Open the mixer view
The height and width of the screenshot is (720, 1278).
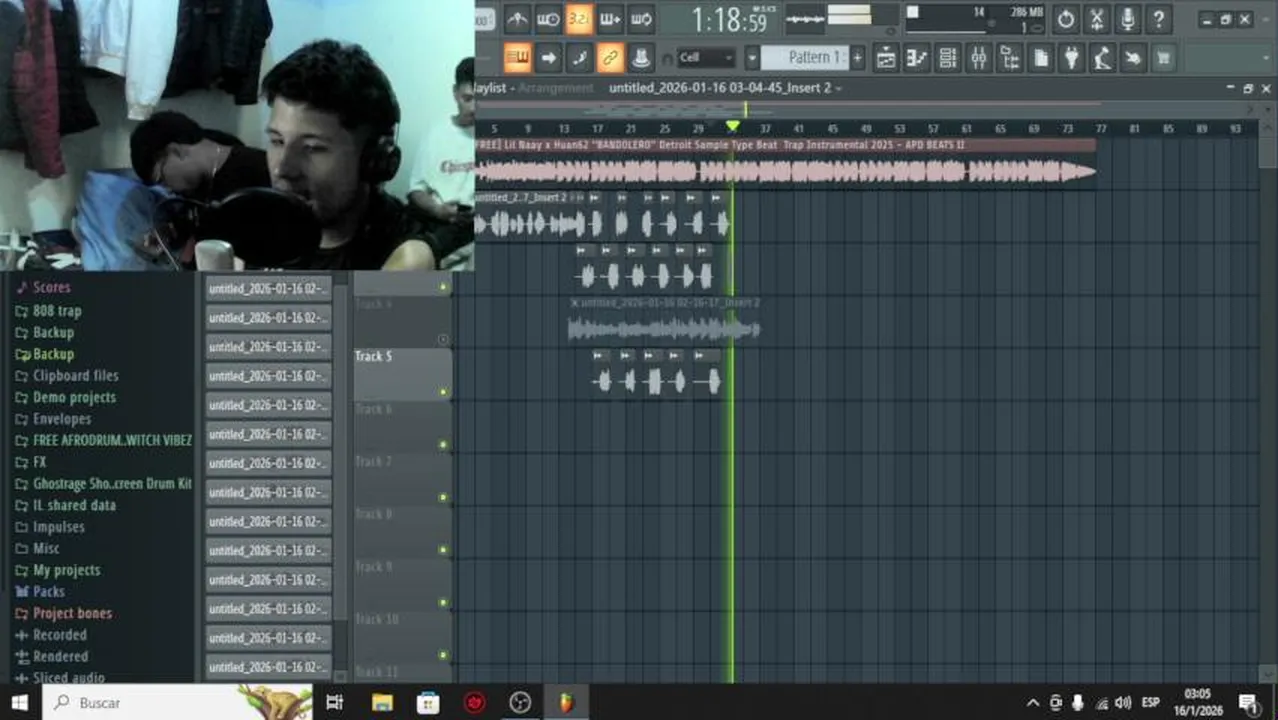pos(979,58)
